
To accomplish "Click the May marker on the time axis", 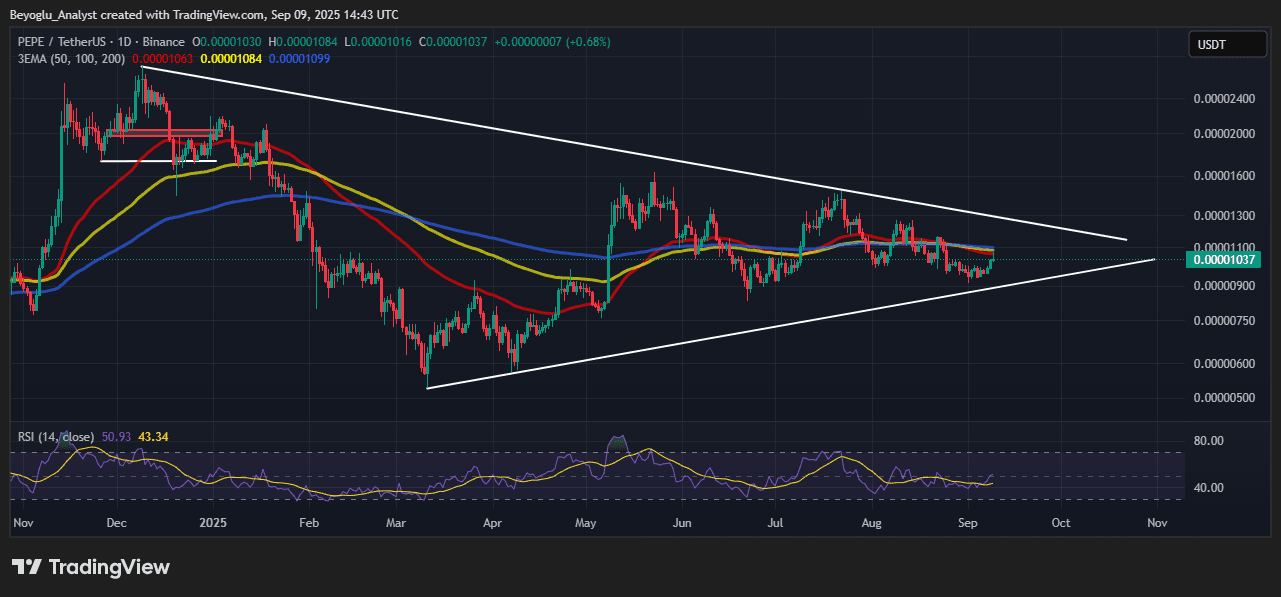I will click(587, 522).
